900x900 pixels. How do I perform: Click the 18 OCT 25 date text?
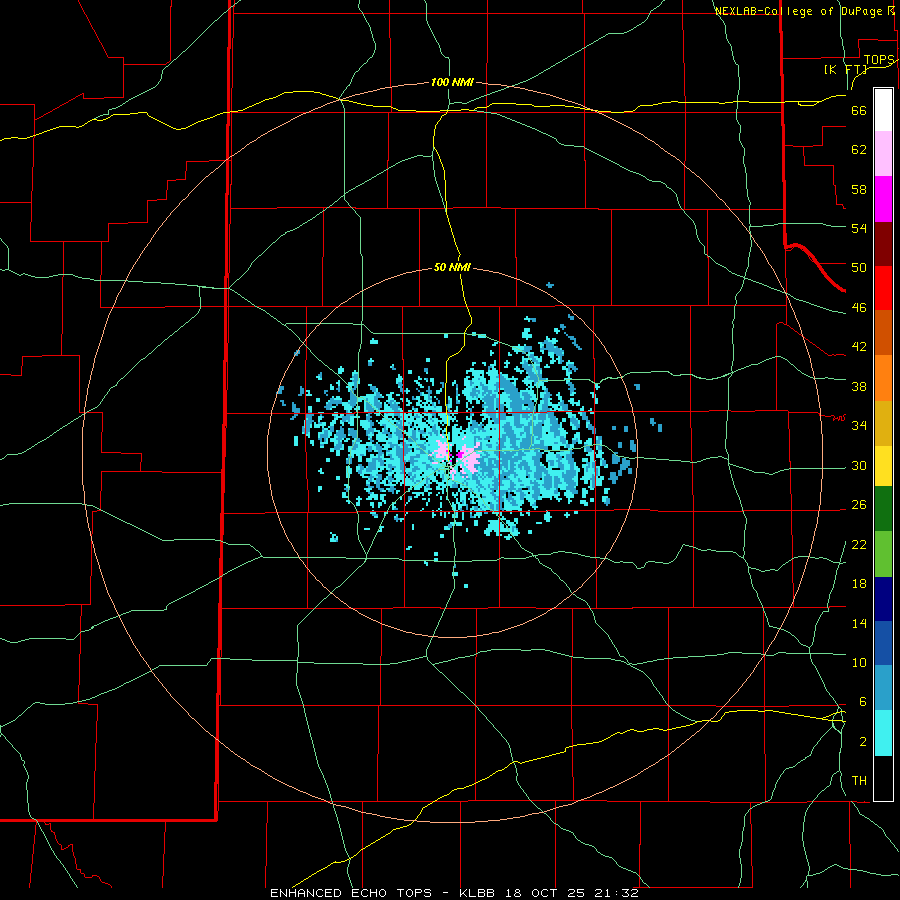click(x=544, y=893)
